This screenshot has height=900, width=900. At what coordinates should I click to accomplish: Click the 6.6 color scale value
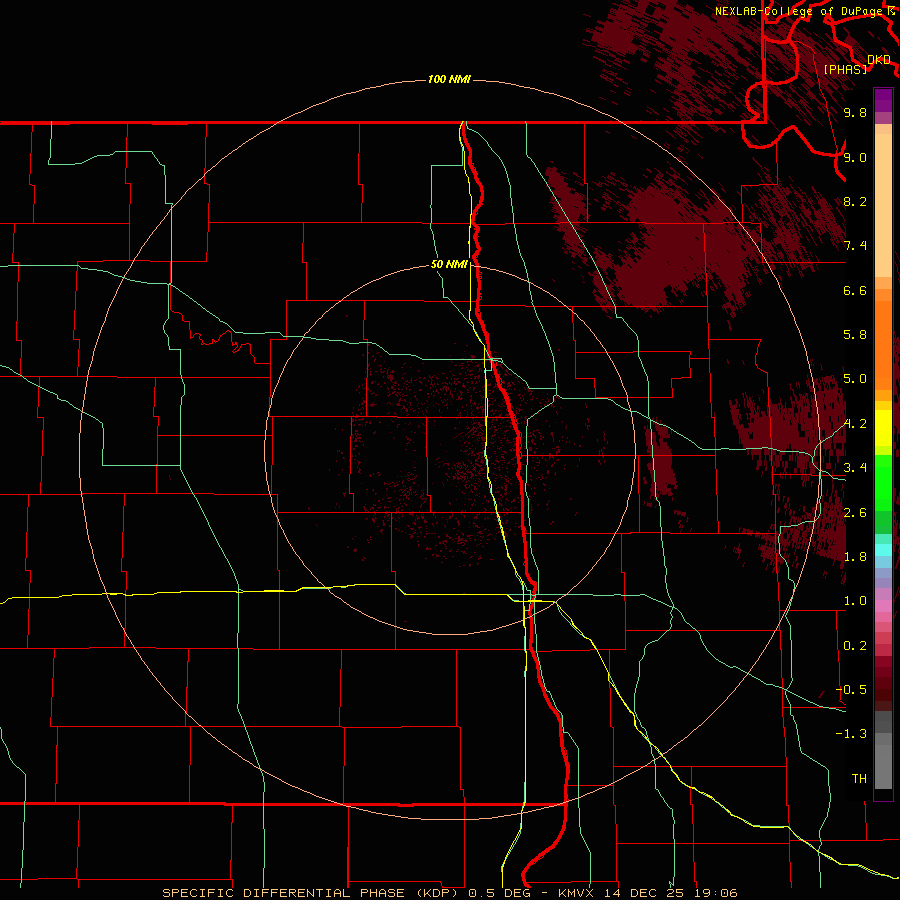(x=855, y=290)
